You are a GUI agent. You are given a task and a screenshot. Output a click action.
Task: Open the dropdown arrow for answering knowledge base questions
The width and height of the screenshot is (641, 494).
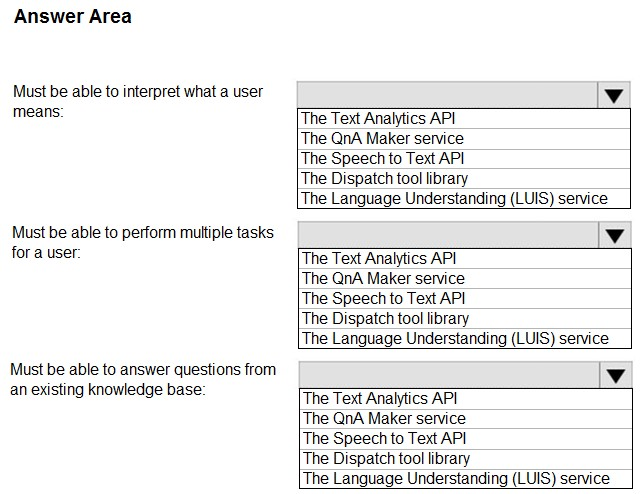tap(614, 375)
